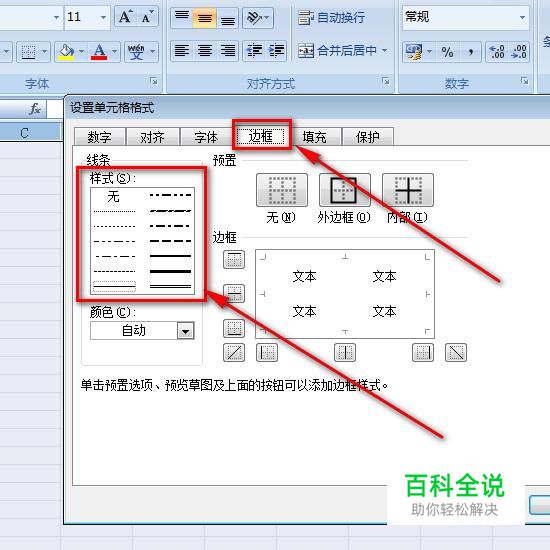550x550 pixels.
Task: Select the 外边框(O) outline preset
Action: pyautogui.click(x=344, y=190)
